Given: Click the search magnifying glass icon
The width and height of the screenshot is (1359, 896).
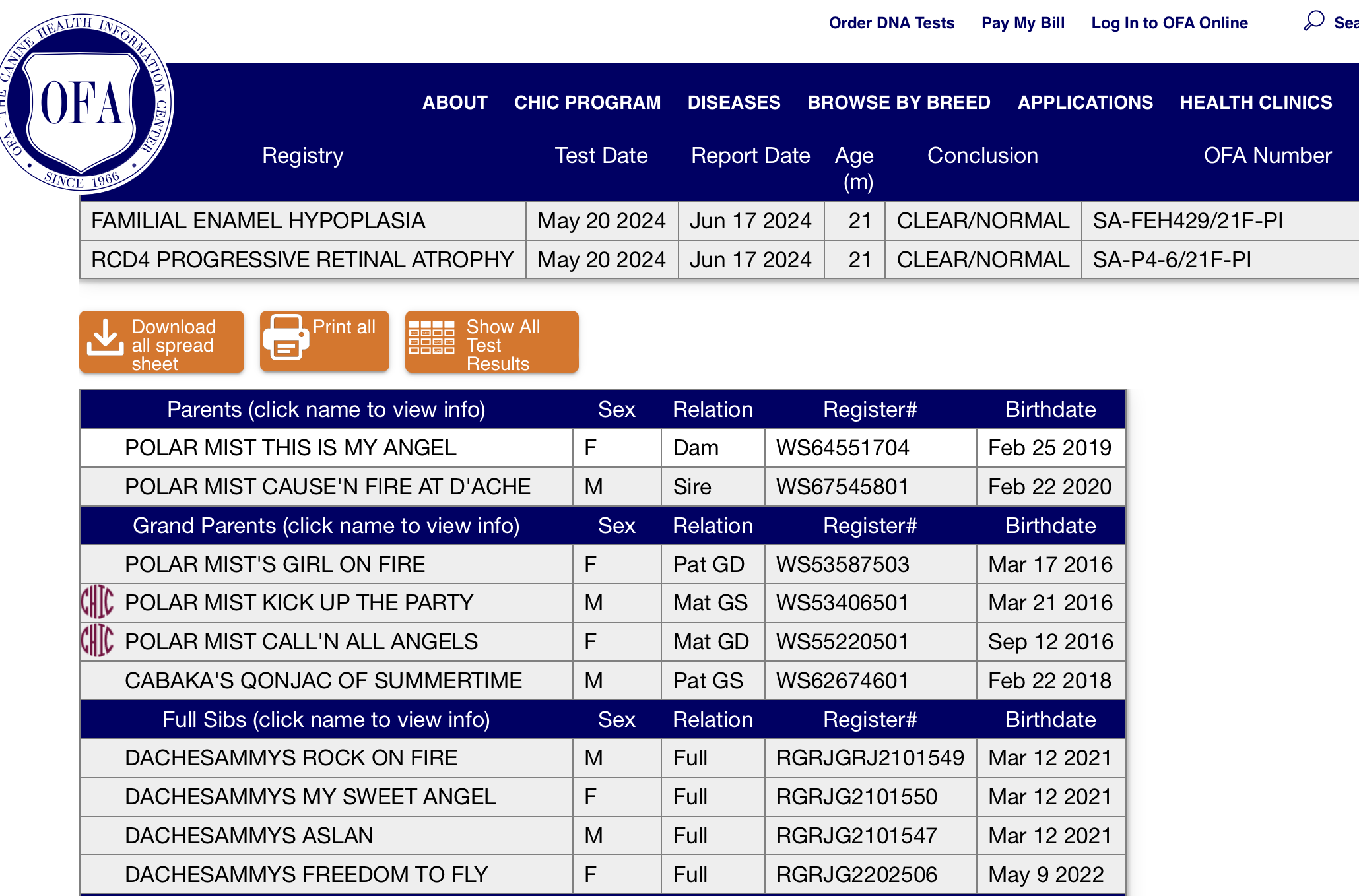Looking at the screenshot, I should 1313,20.
